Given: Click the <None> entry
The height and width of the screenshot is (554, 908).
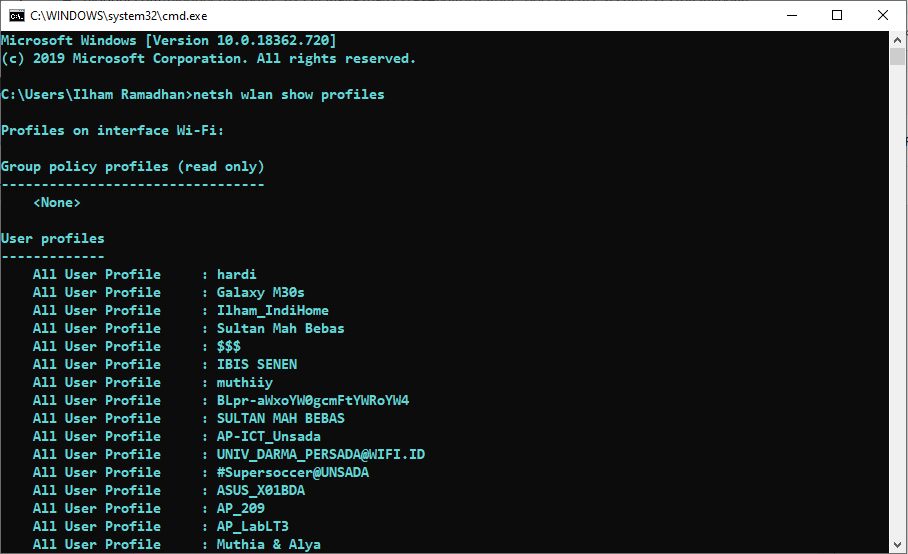Looking at the screenshot, I should [x=57, y=203].
